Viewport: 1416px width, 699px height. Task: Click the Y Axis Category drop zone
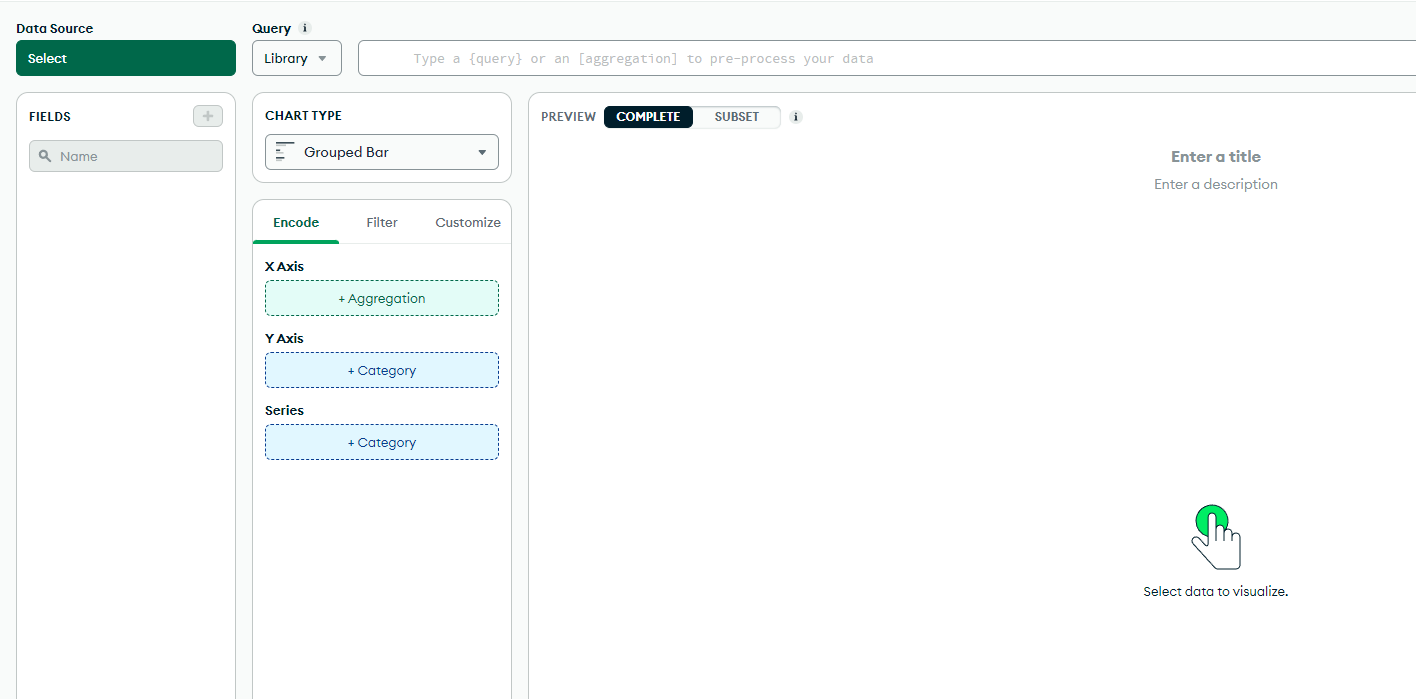click(382, 370)
